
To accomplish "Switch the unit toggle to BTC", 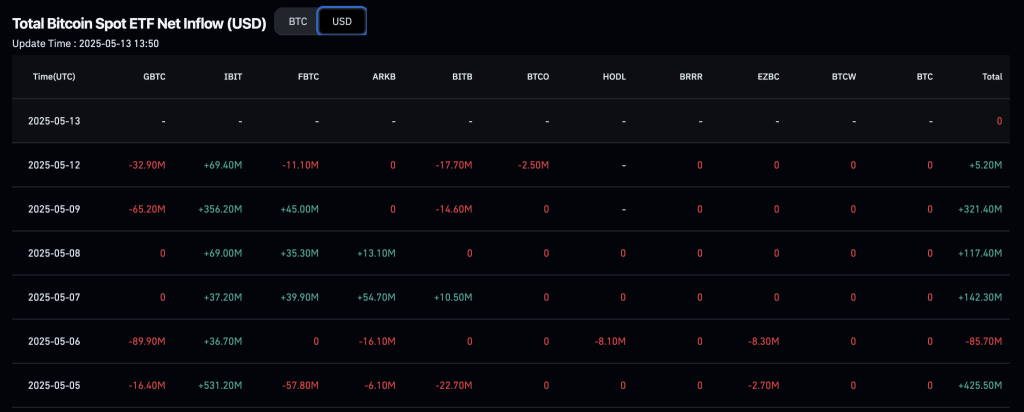I will click(297, 21).
